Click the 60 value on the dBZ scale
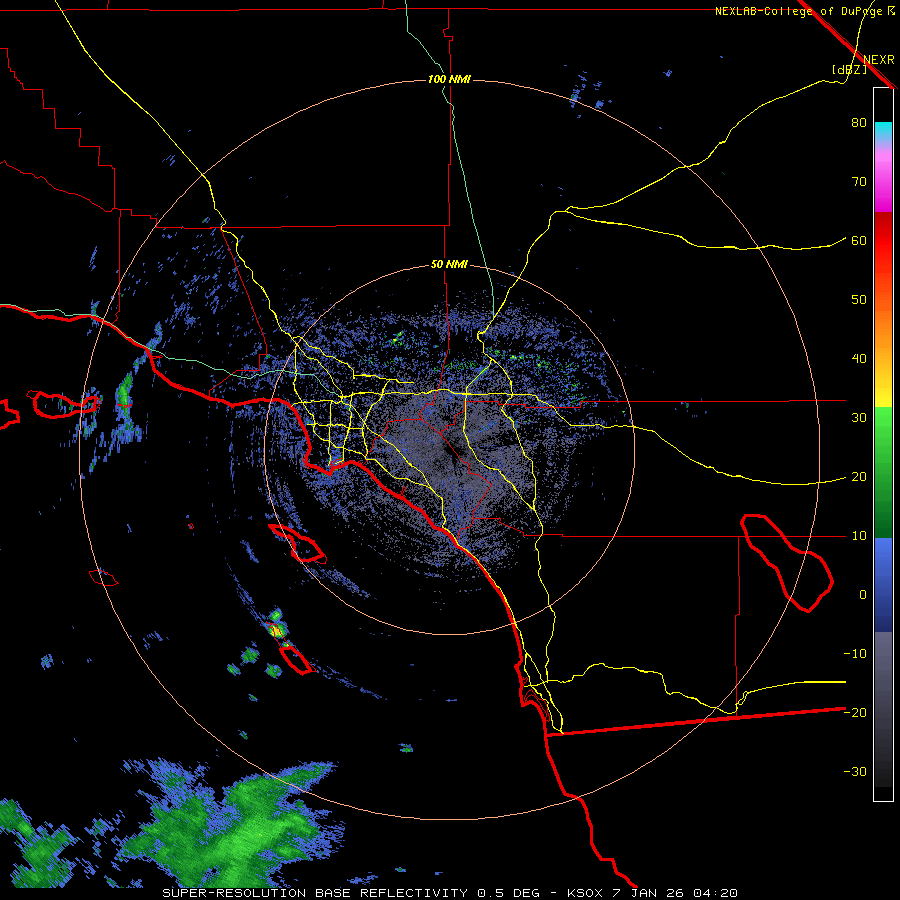The height and width of the screenshot is (900, 900). (x=859, y=241)
